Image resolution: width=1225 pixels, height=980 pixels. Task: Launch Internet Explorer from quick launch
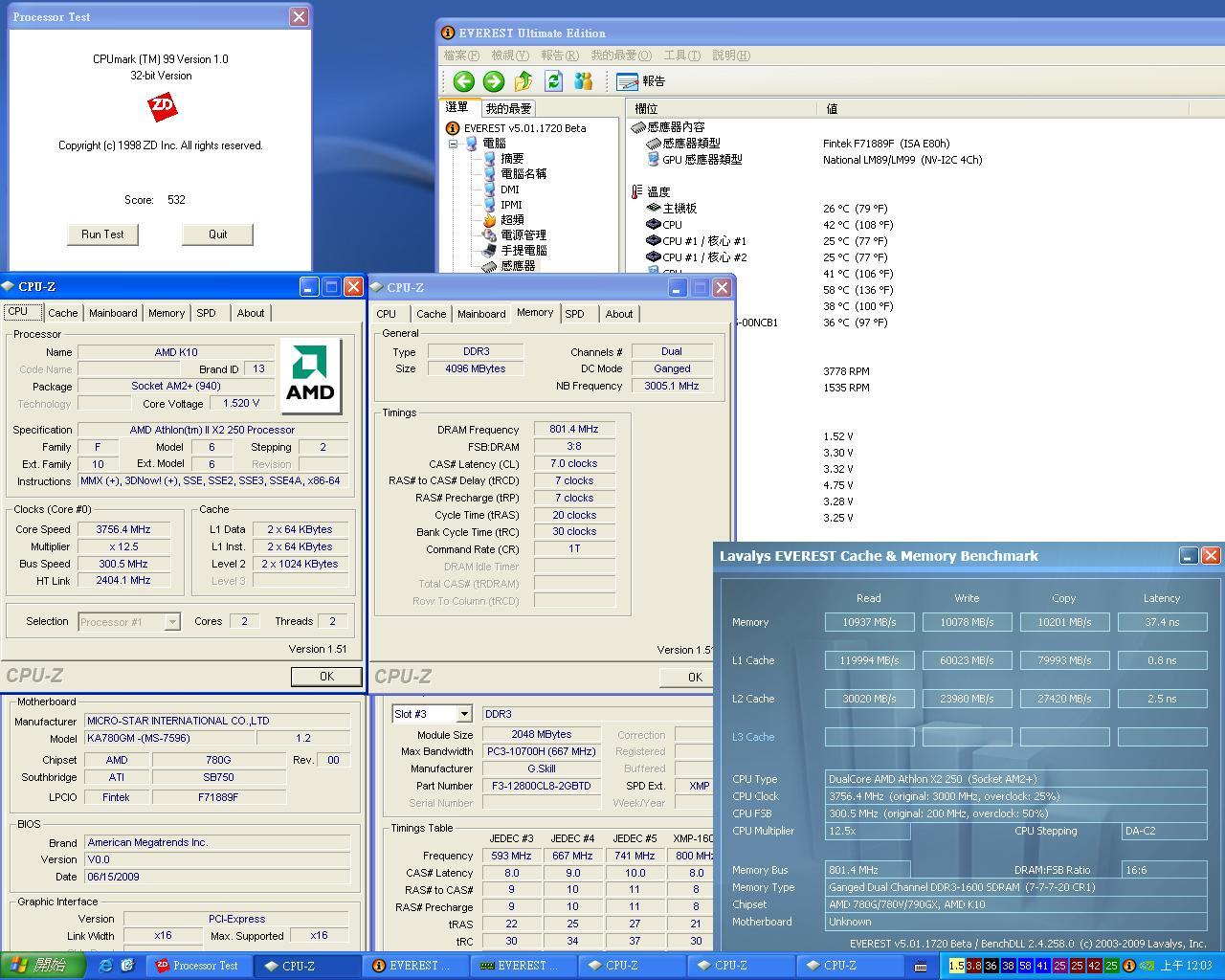[x=105, y=966]
